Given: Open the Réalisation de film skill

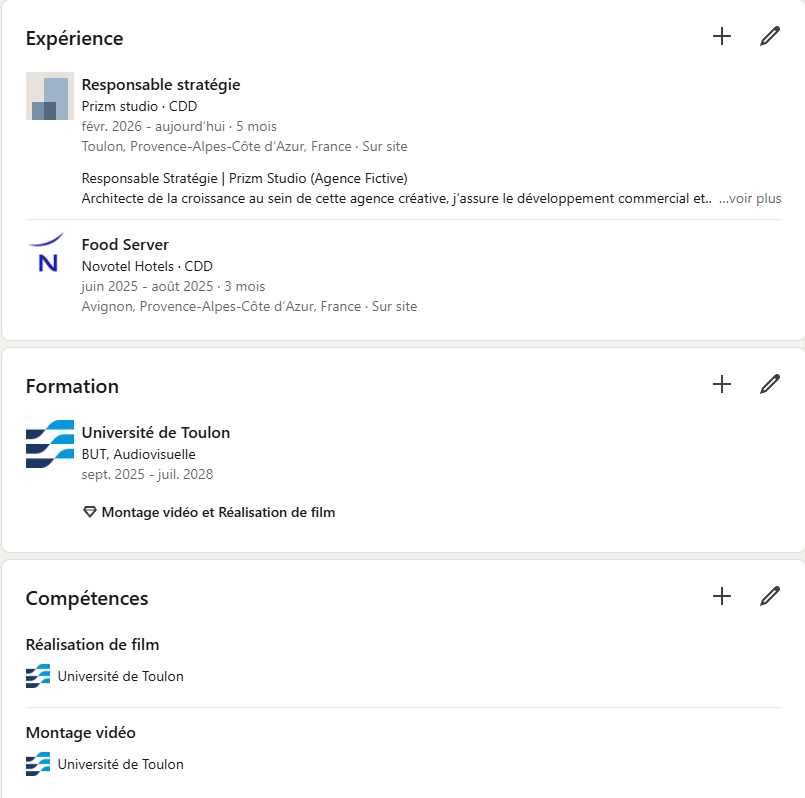Looking at the screenshot, I should tap(92, 644).
